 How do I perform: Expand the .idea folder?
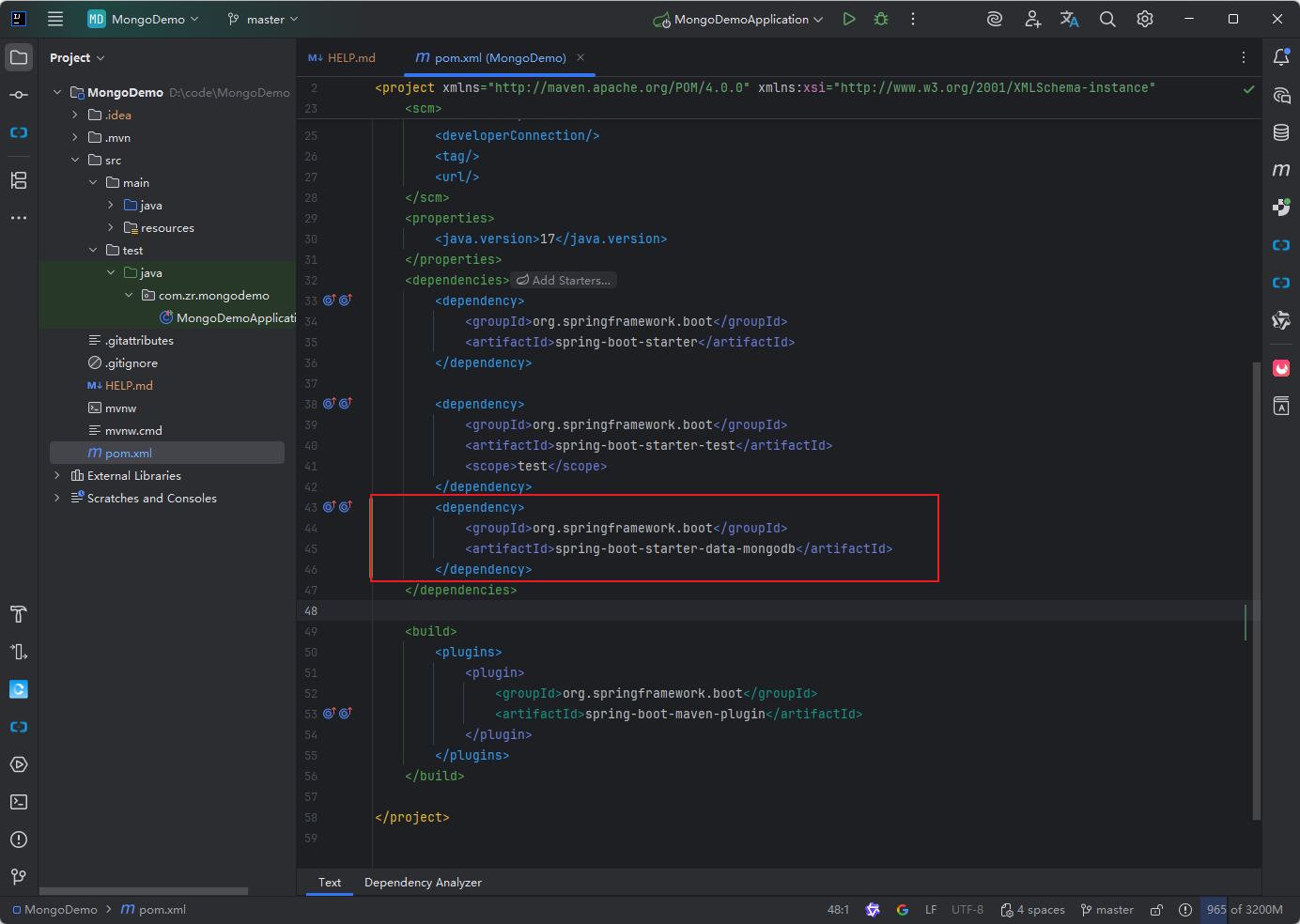[x=75, y=115]
